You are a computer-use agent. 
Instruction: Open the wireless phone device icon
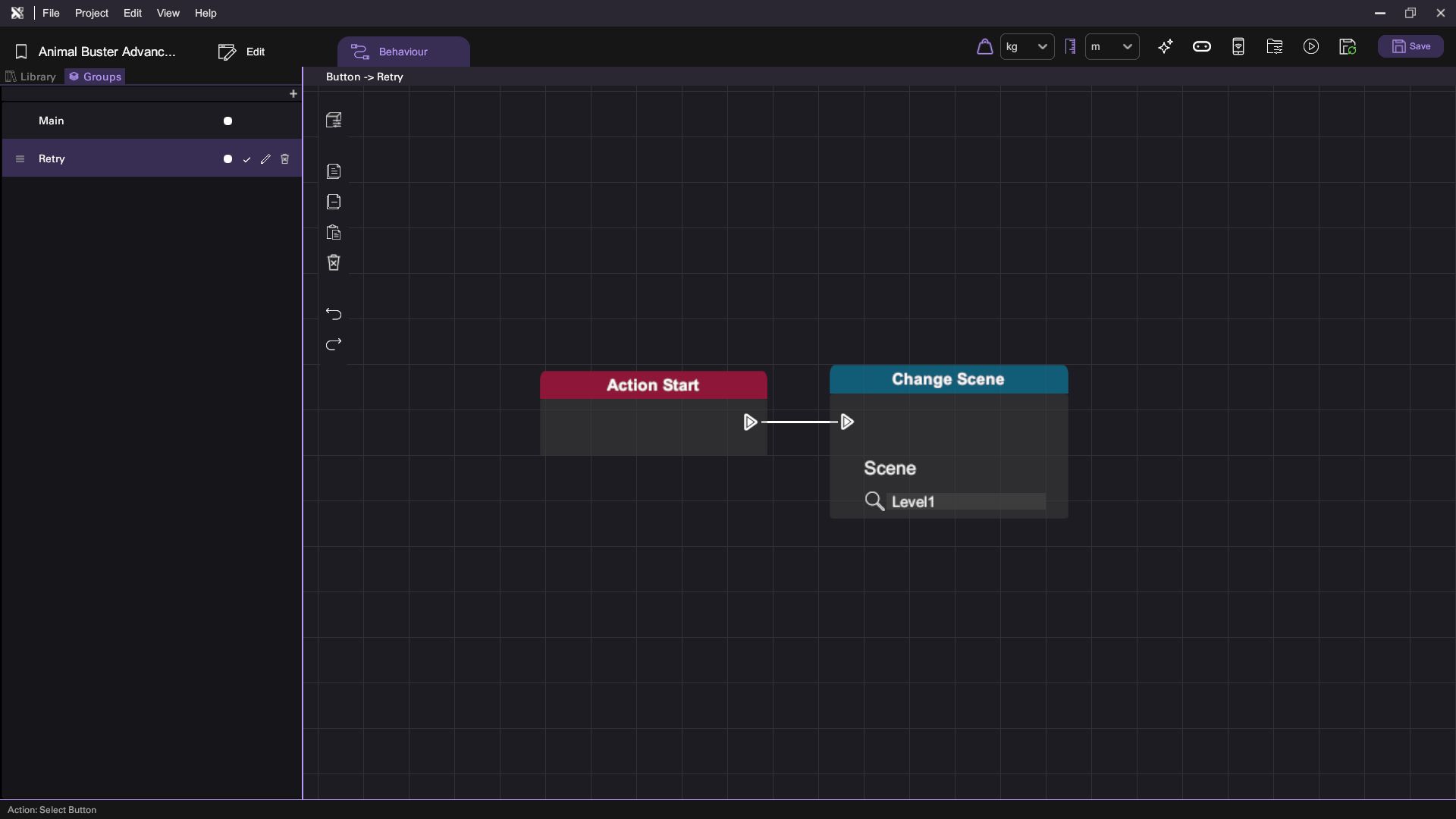(x=1238, y=47)
